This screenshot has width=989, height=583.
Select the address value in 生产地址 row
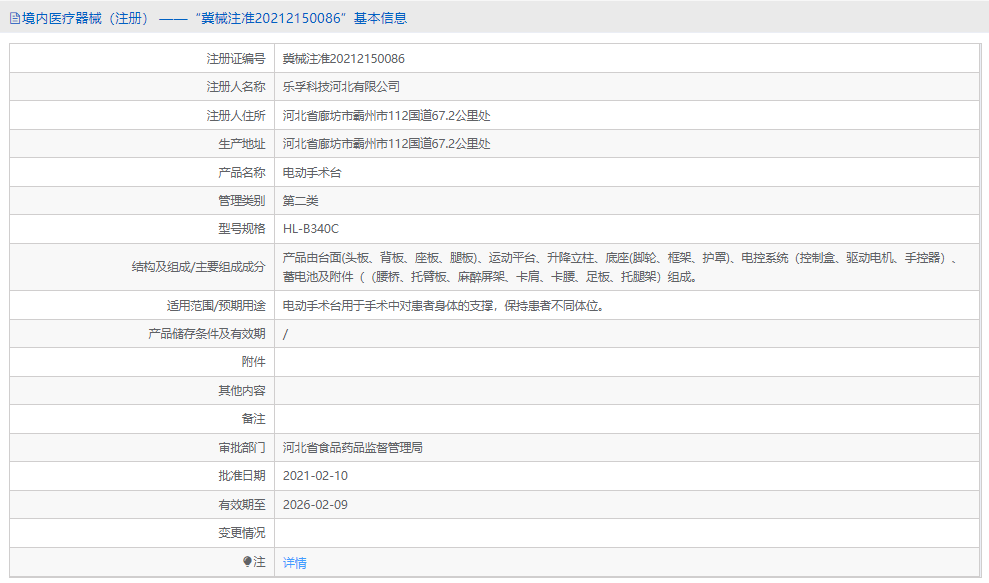tap(387, 144)
